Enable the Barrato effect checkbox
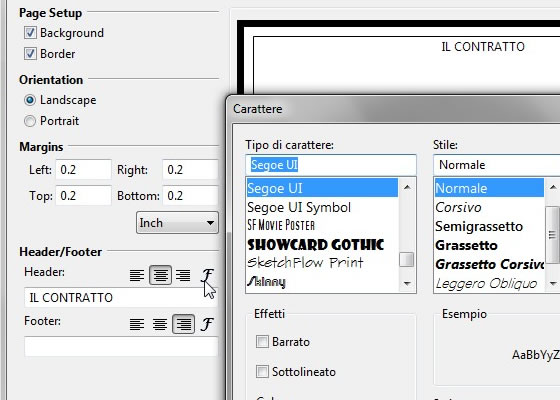Image resolution: width=560 pixels, height=400 pixels. click(262, 341)
